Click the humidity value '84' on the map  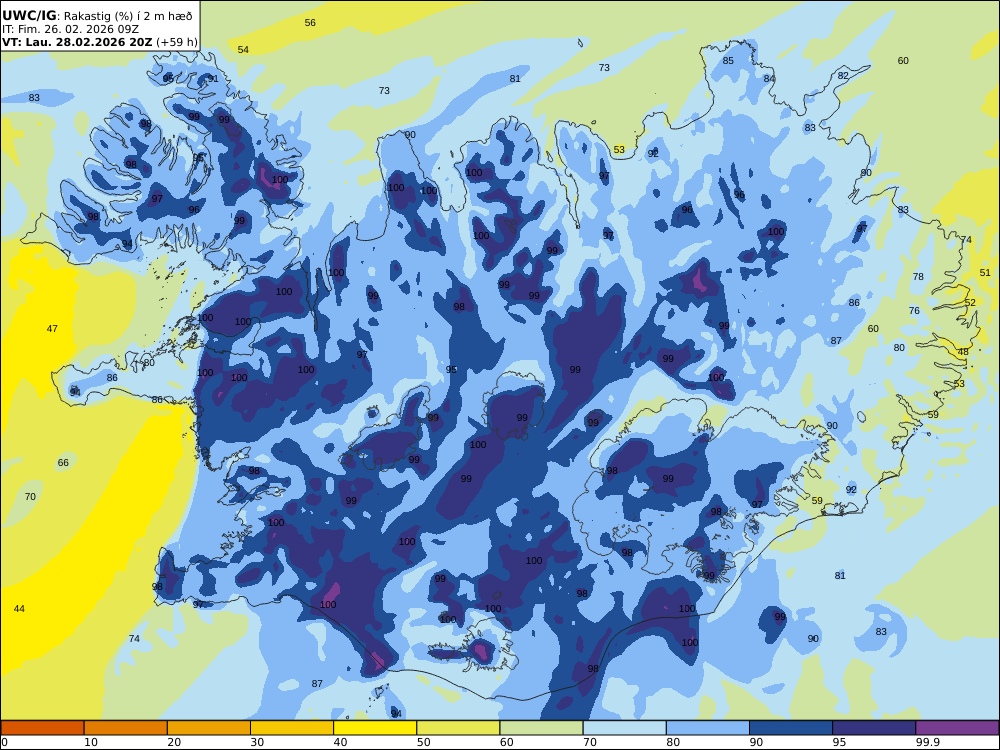tap(770, 79)
